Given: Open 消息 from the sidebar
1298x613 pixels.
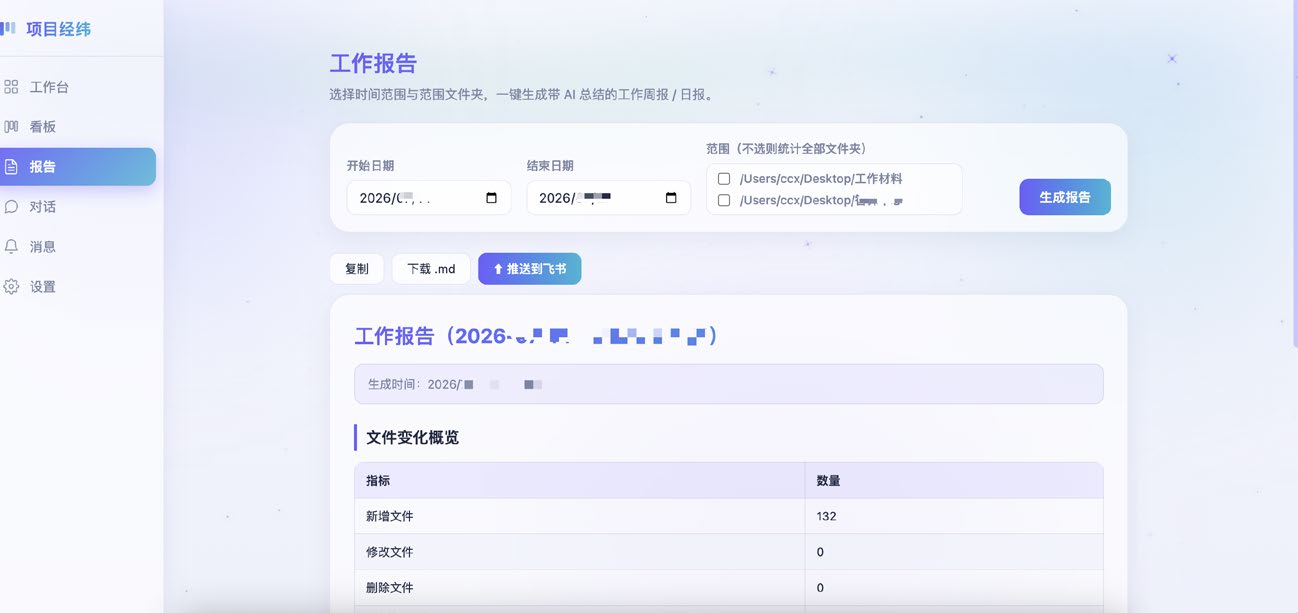Looking at the screenshot, I should (x=78, y=246).
